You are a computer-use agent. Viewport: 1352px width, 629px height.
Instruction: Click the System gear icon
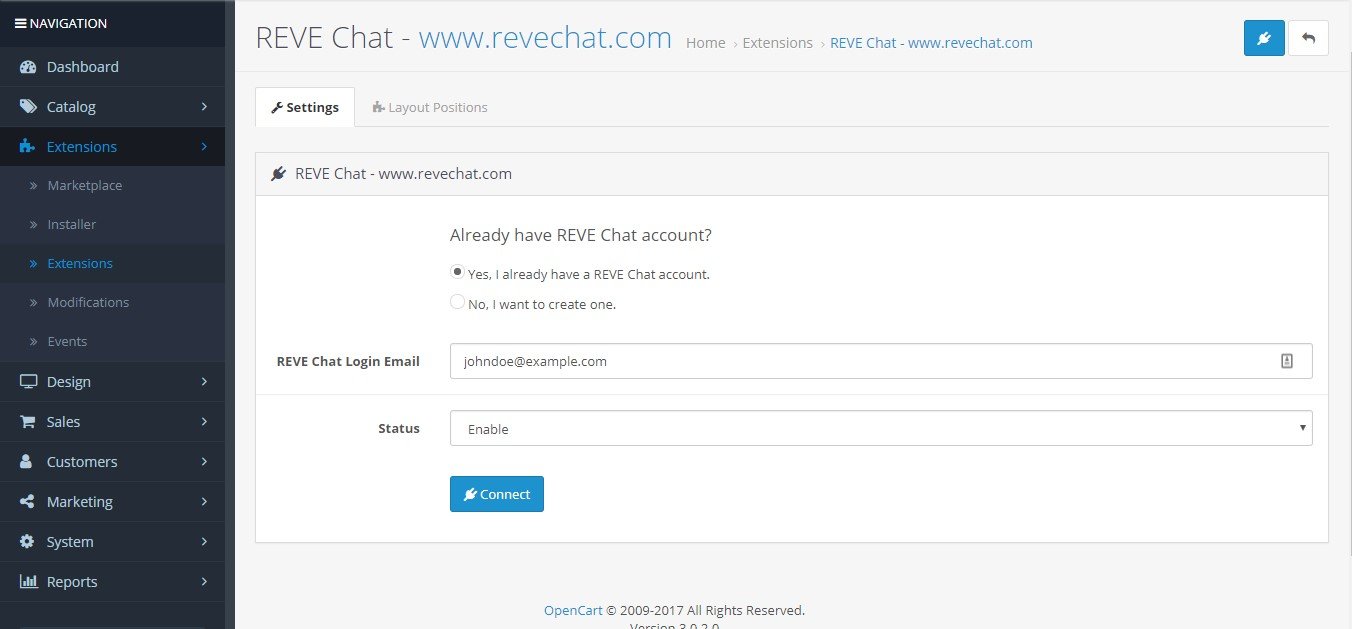pyautogui.click(x=28, y=542)
